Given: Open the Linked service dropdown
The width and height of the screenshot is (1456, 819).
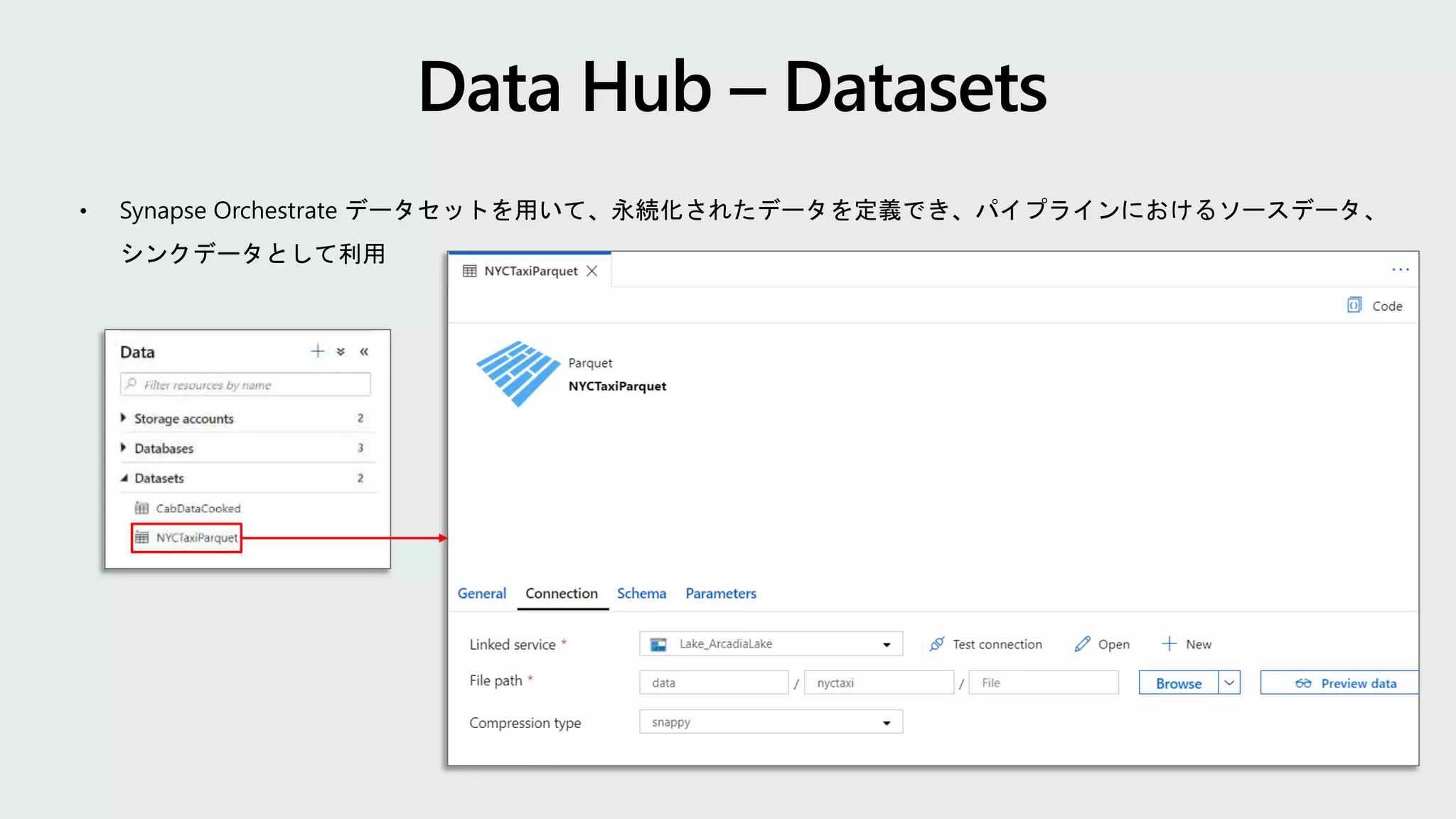Looking at the screenshot, I should 886,644.
